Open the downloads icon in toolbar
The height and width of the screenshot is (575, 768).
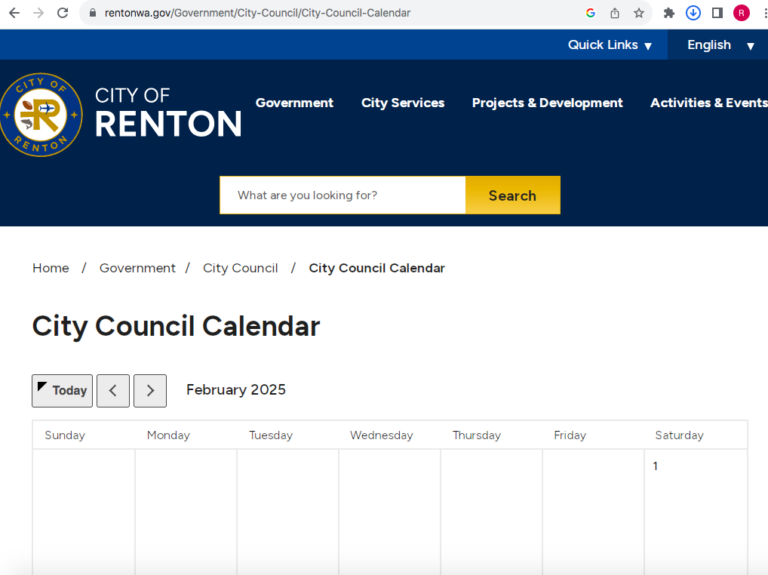tap(693, 13)
